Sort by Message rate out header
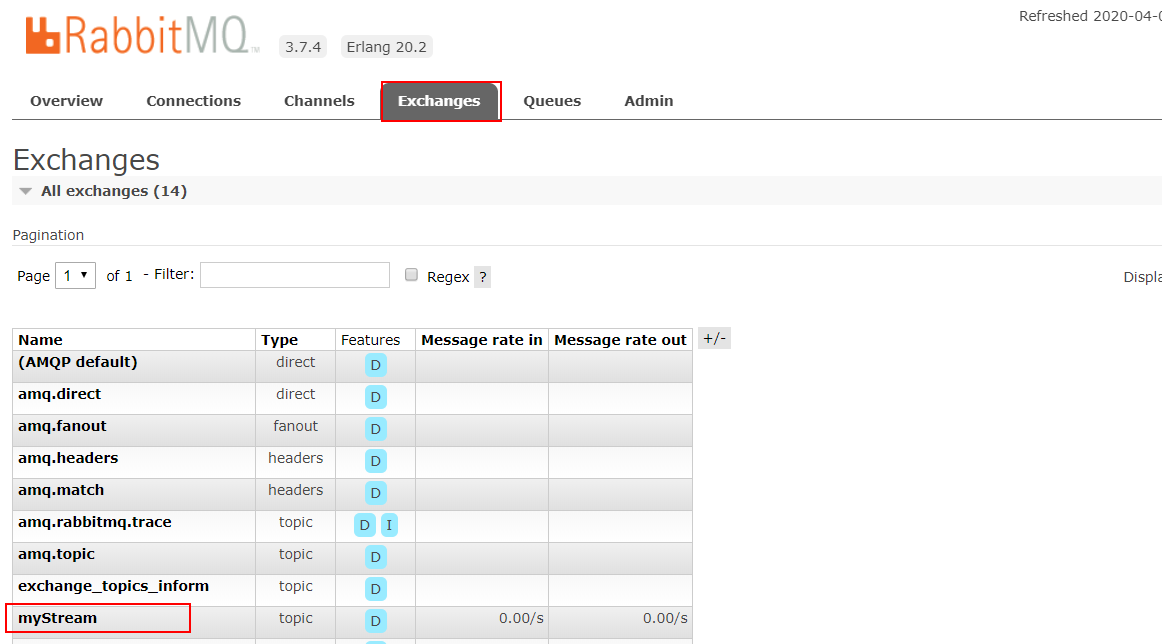The width and height of the screenshot is (1162, 644). coord(620,340)
